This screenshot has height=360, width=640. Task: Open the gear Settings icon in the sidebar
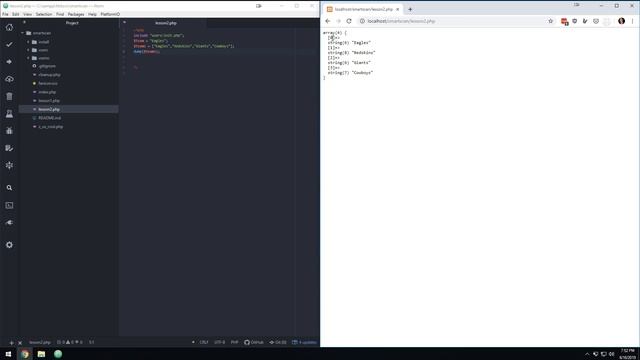coord(9,245)
